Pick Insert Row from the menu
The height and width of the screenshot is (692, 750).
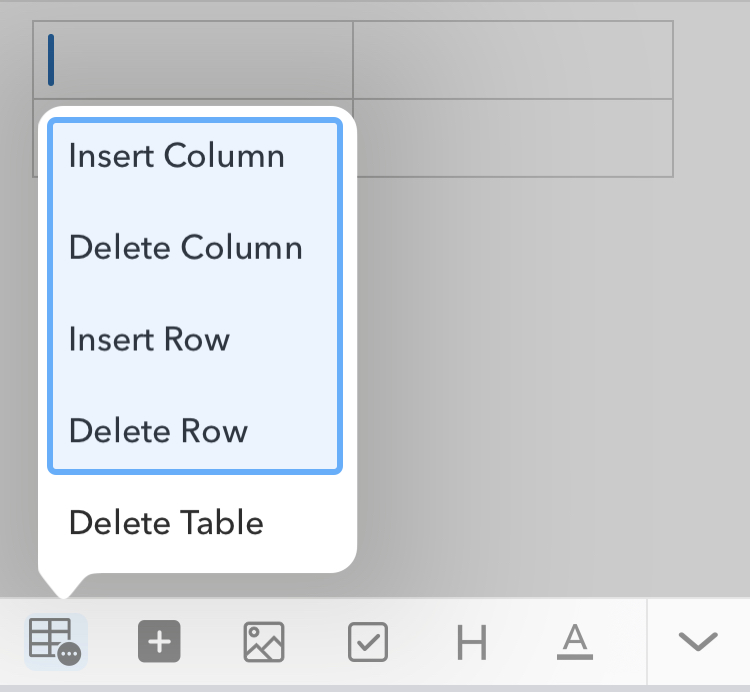tap(150, 339)
